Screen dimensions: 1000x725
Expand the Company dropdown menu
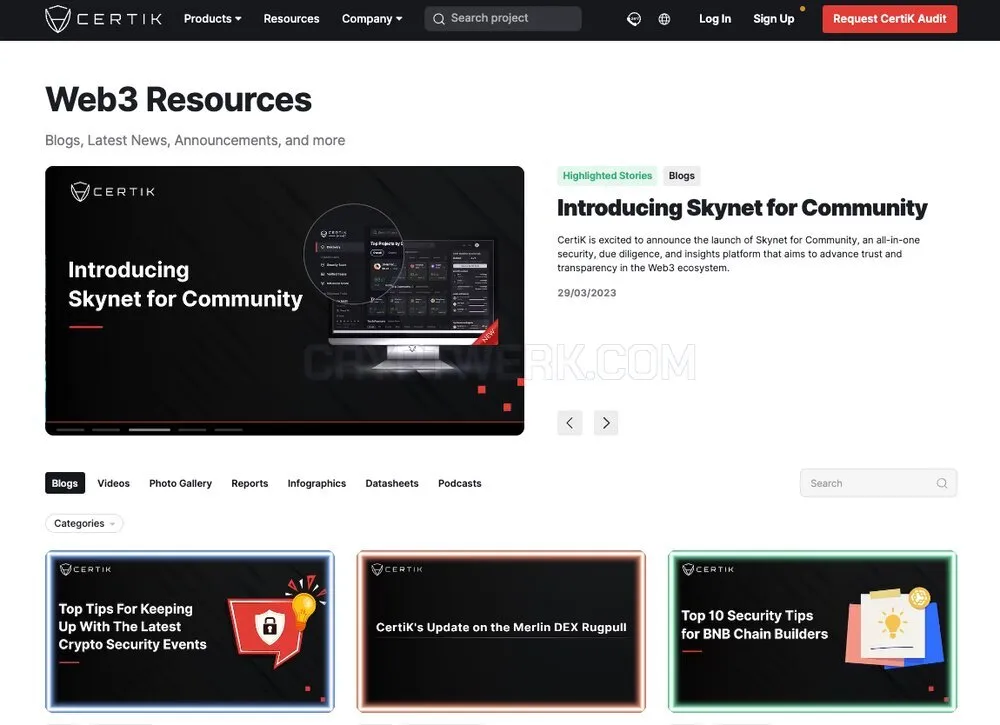(x=372, y=18)
